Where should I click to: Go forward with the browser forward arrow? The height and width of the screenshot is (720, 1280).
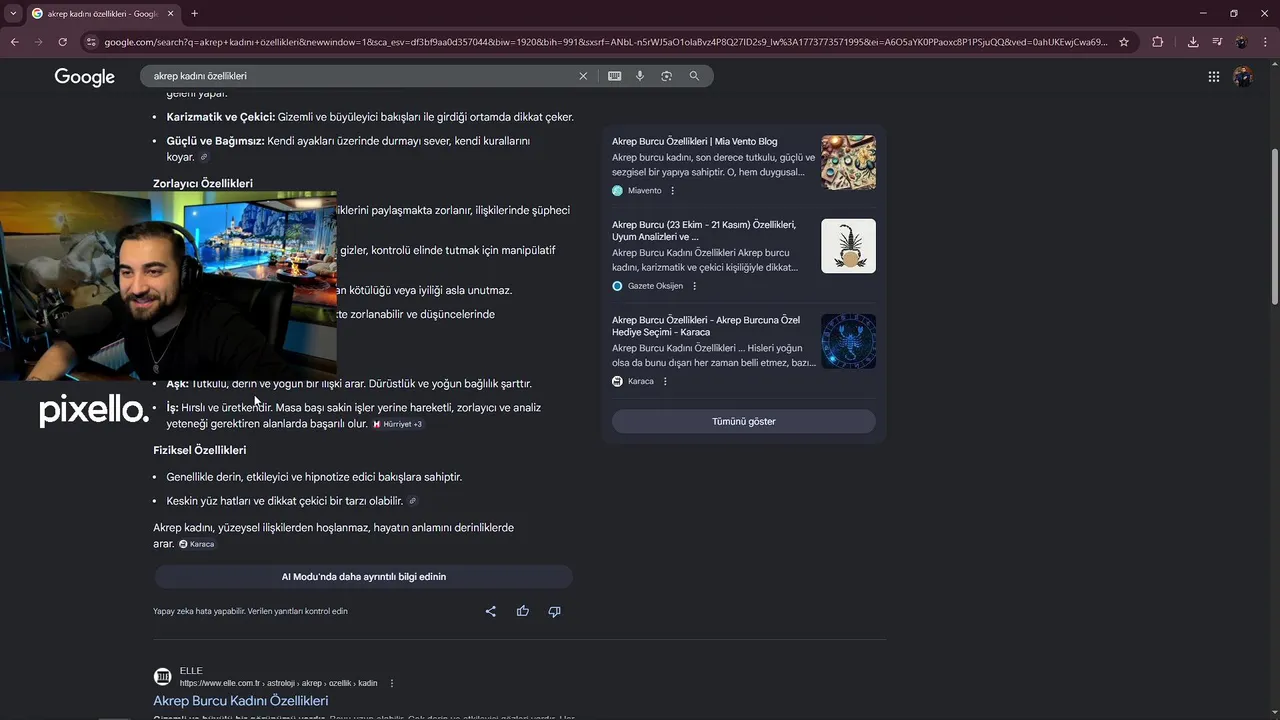click(x=38, y=42)
